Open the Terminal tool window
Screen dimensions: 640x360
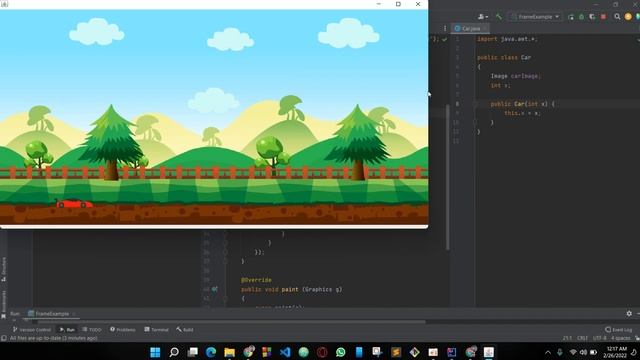coord(156,329)
